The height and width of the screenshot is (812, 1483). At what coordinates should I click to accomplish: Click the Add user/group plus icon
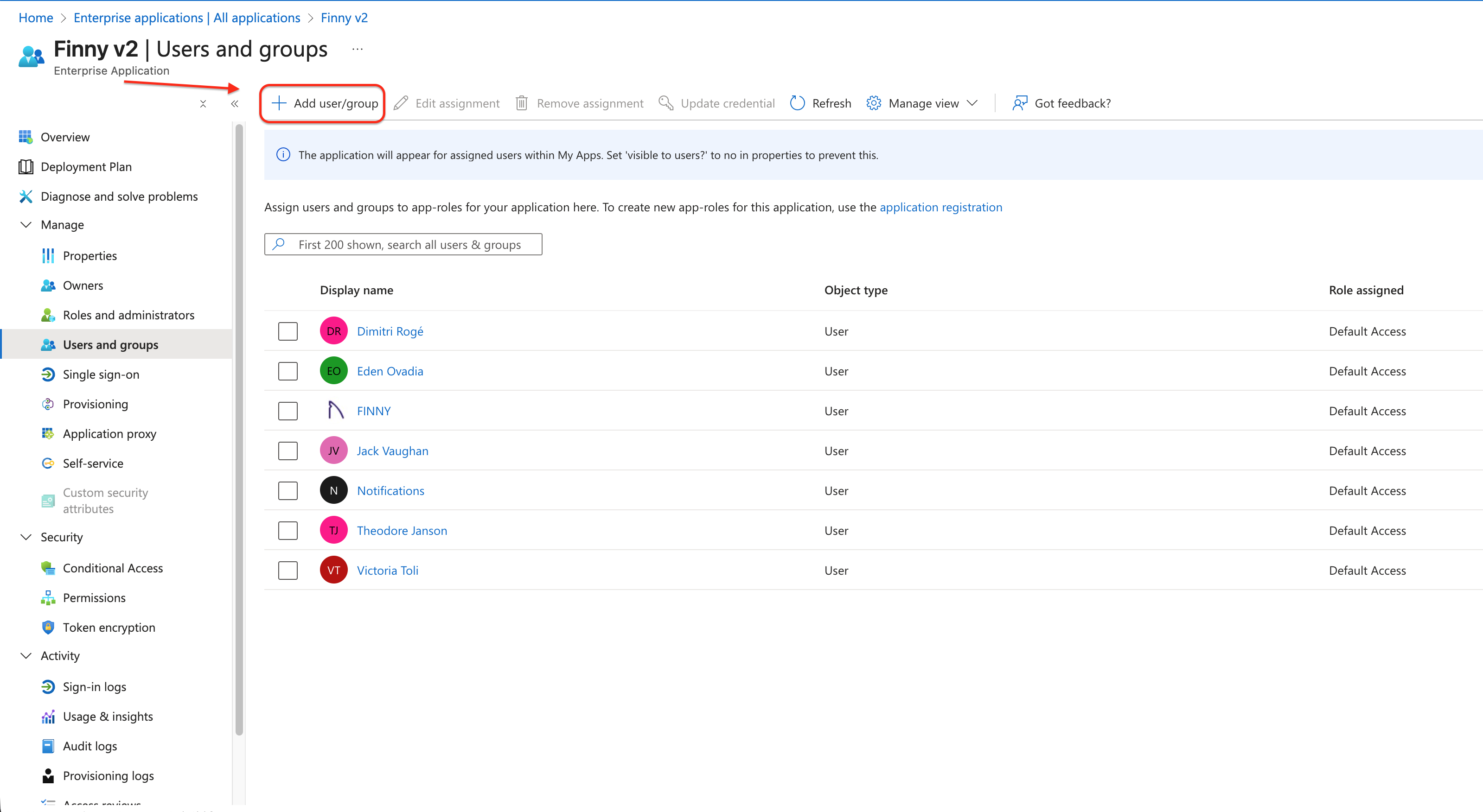279,103
